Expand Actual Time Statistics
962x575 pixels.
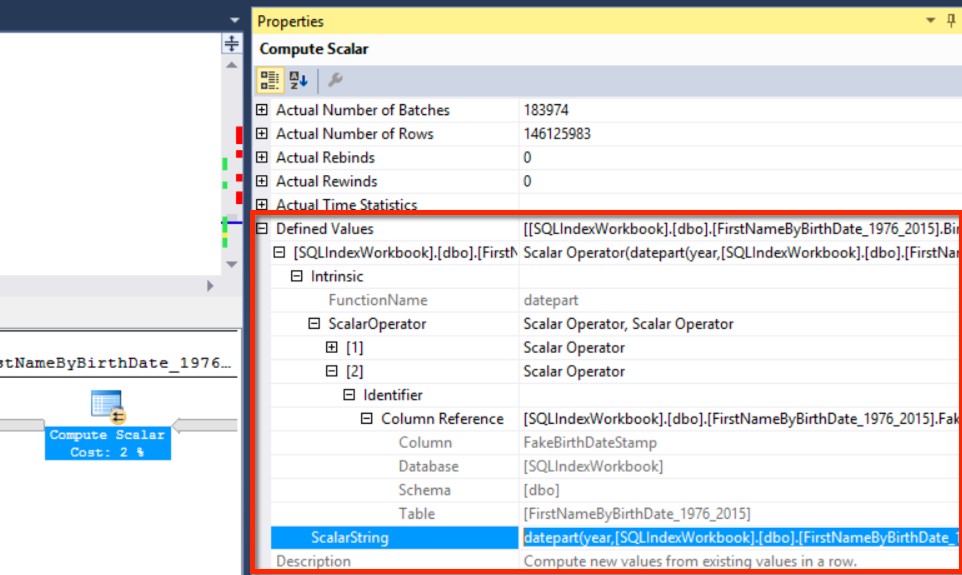pos(262,204)
